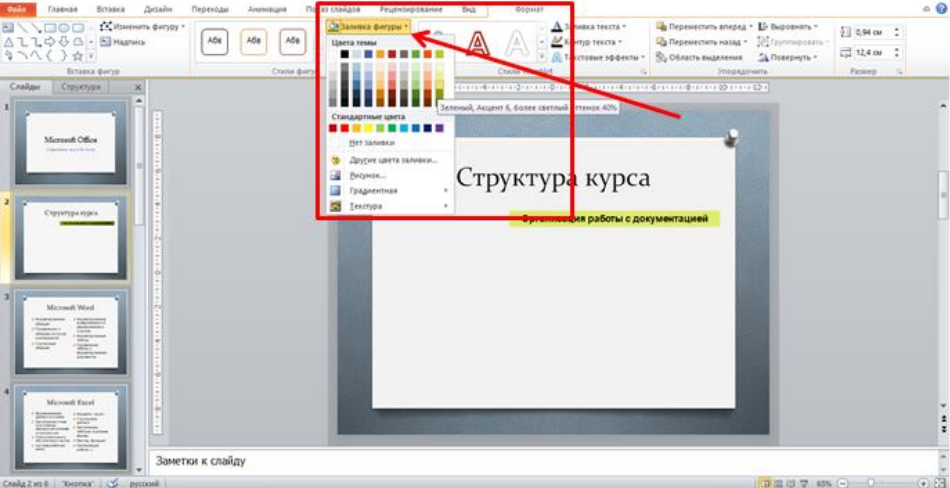
Task: Choose Нет заливки no fill option
Action: (x=371, y=143)
